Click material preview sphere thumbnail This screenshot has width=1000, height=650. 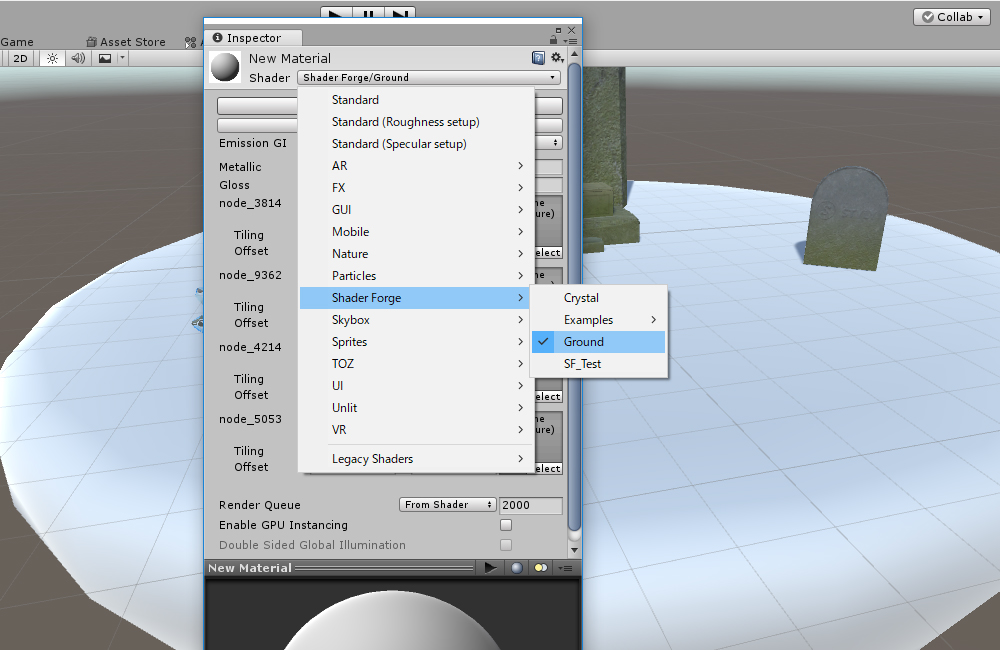[225, 67]
